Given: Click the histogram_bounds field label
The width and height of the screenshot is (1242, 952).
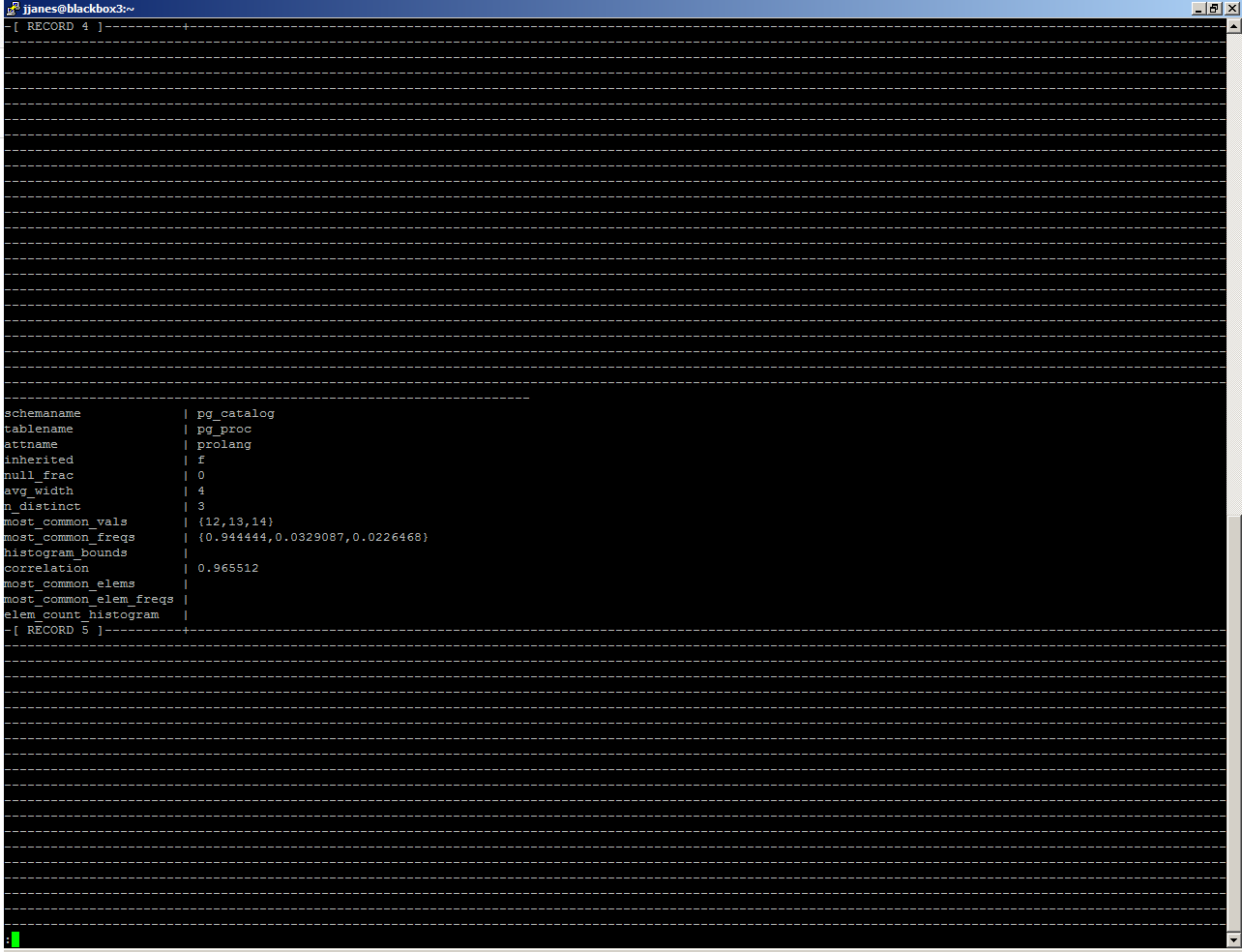Looking at the screenshot, I should click(66, 553).
